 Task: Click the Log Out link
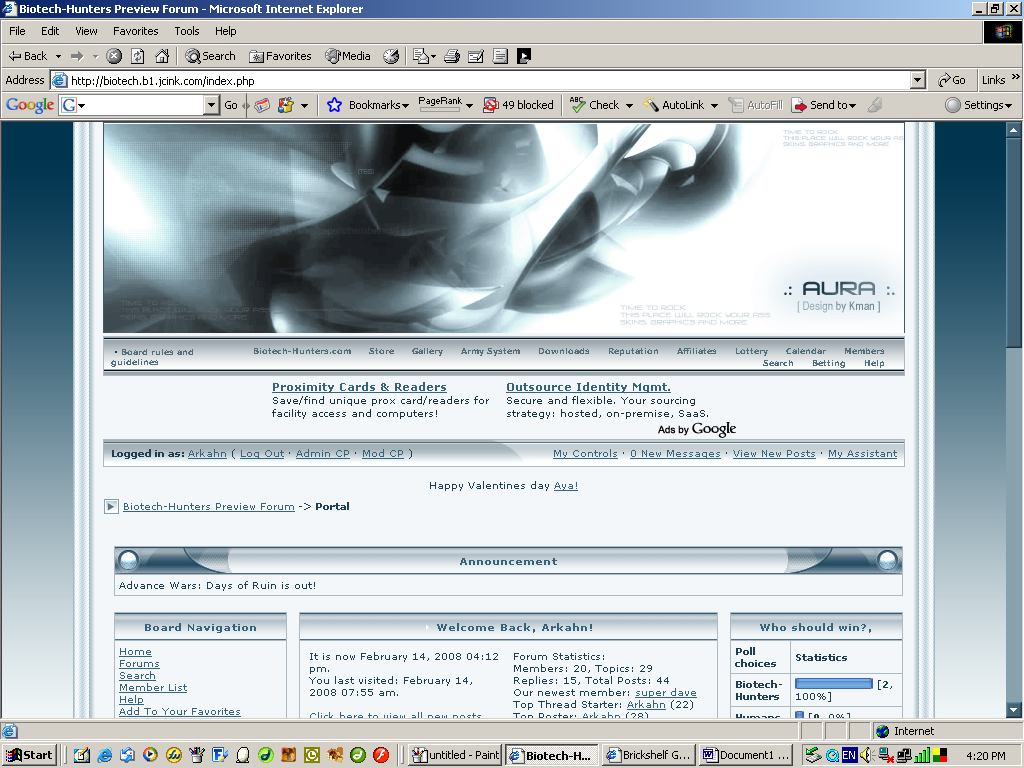point(262,453)
